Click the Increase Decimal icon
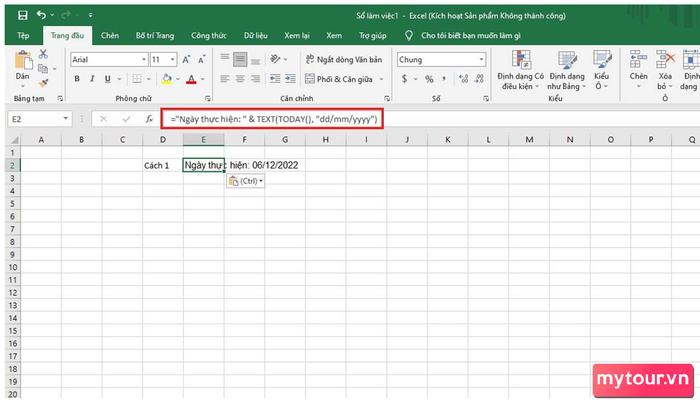Viewport: 700px width, 405px height. (x=463, y=79)
